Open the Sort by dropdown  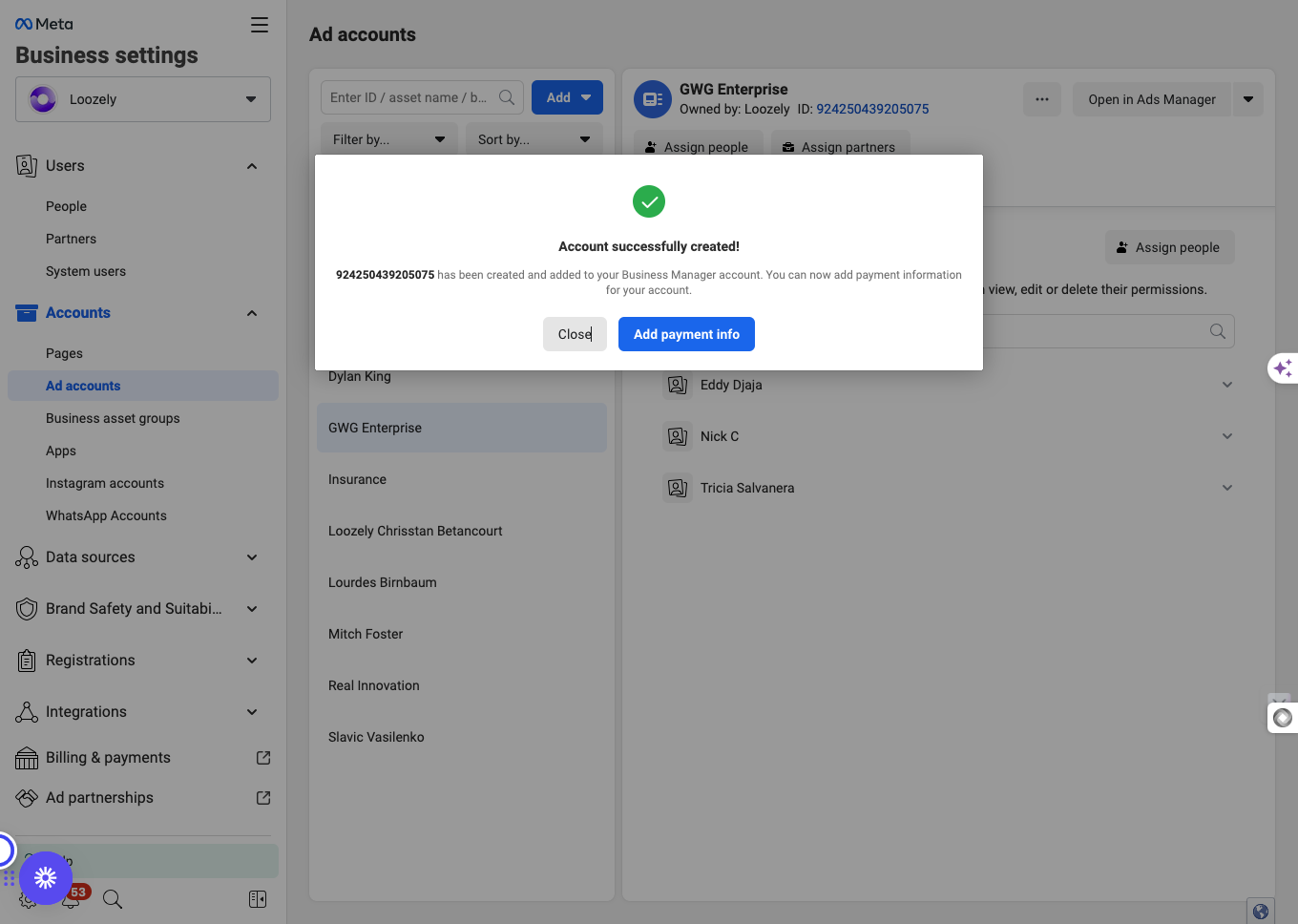pyautogui.click(x=534, y=139)
